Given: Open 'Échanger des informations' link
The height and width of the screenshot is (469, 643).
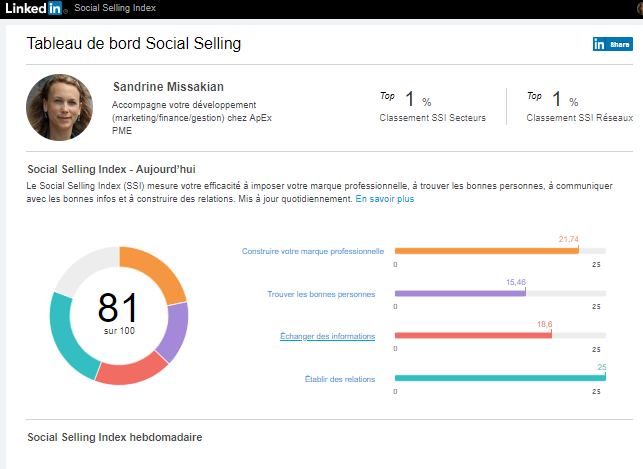Looking at the screenshot, I should coord(327,336).
